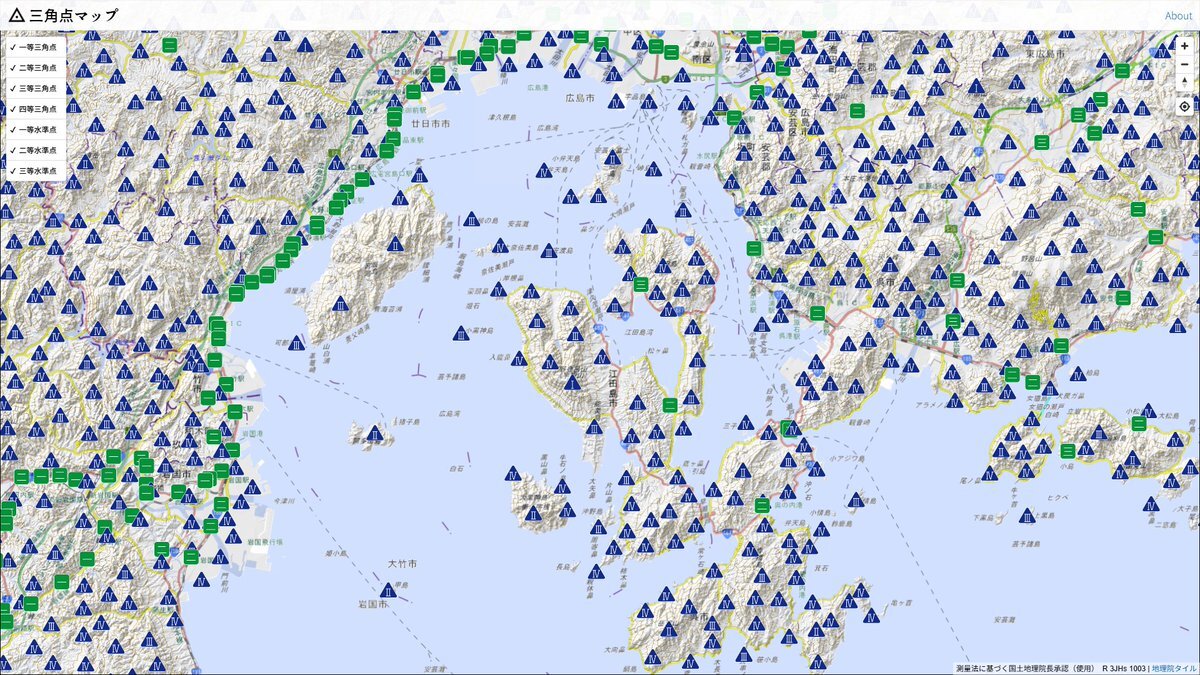Reset map bearing with compass button
Image resolution: width=1200 pixels, height=675 pixels.
(x=1184, y=82)
